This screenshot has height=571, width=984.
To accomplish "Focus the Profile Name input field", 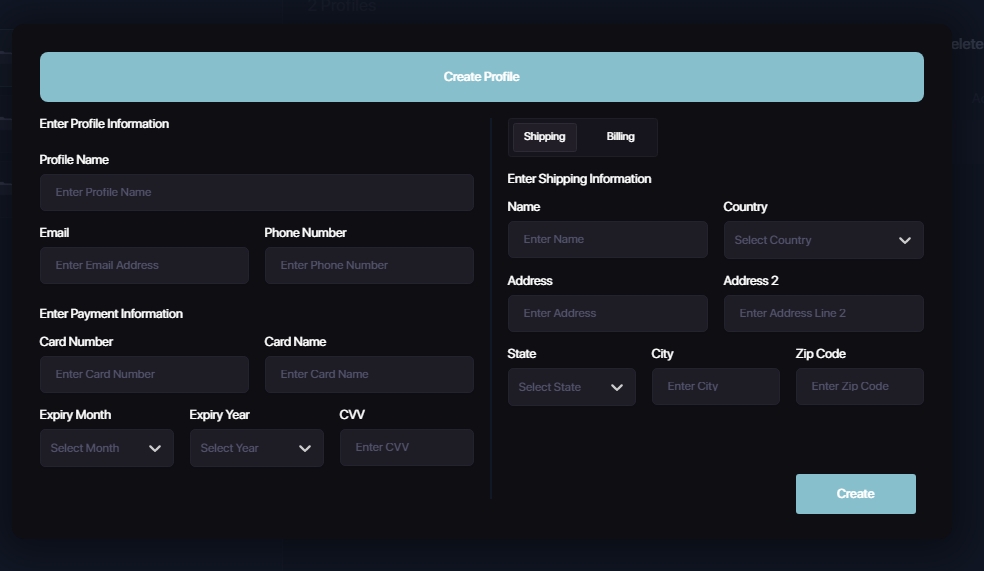I will point(256,192).
